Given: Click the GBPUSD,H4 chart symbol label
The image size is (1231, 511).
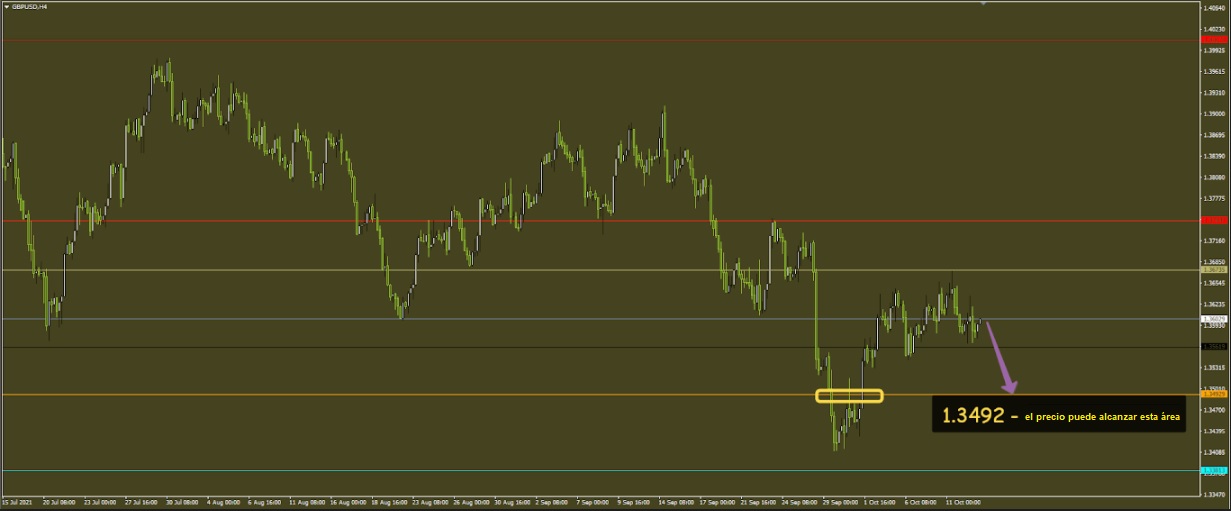Looking at the screenshot, I should coord(29,6).
